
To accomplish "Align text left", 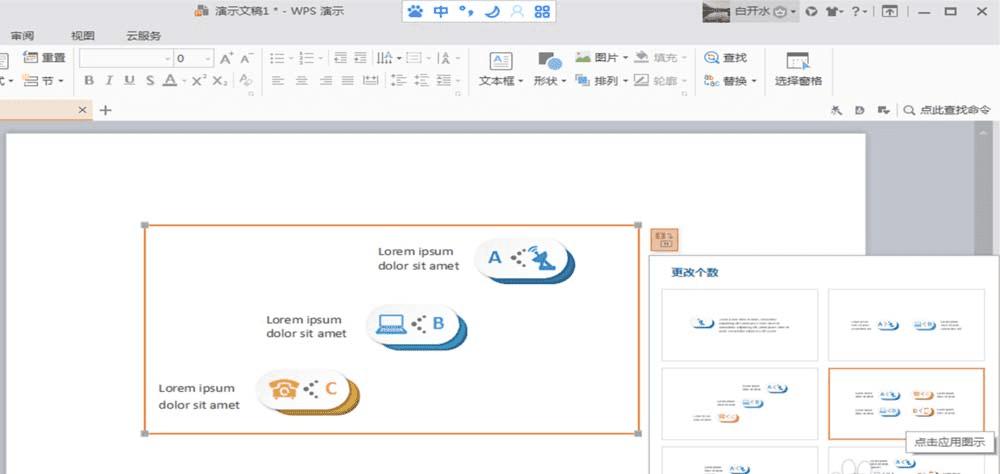I will click(x=277, y=80).
